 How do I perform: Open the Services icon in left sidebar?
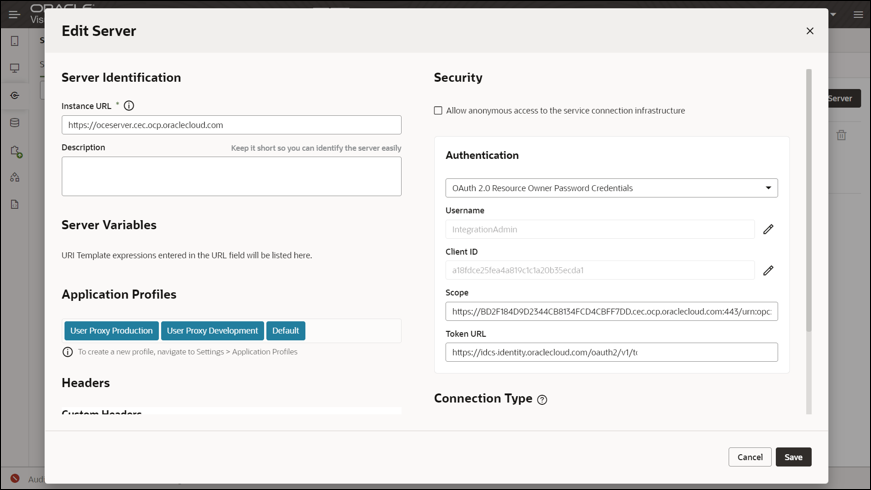(15, 96)
